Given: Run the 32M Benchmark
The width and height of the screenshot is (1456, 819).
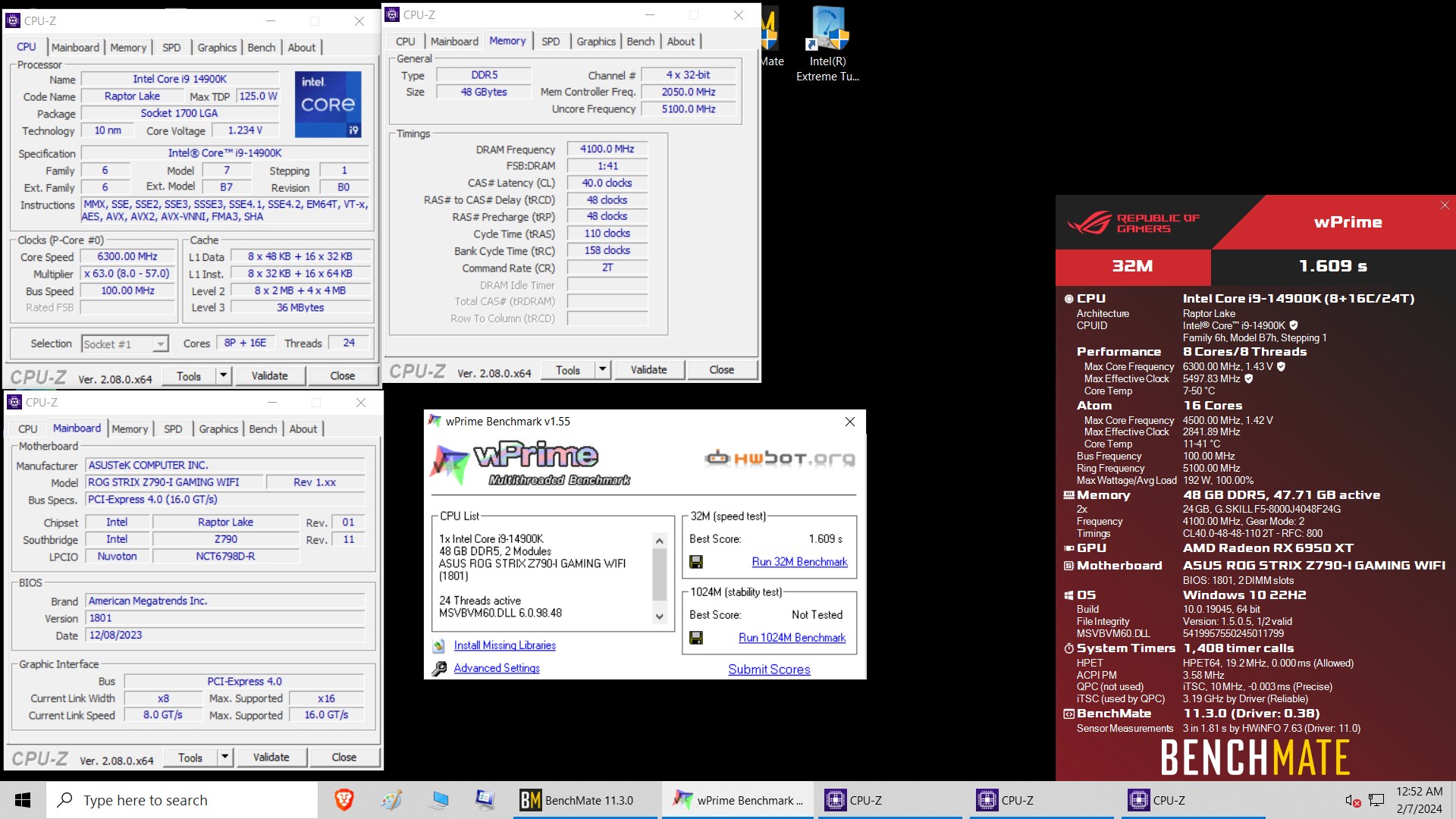Looking at the screenshot, I should pos(799,562).
